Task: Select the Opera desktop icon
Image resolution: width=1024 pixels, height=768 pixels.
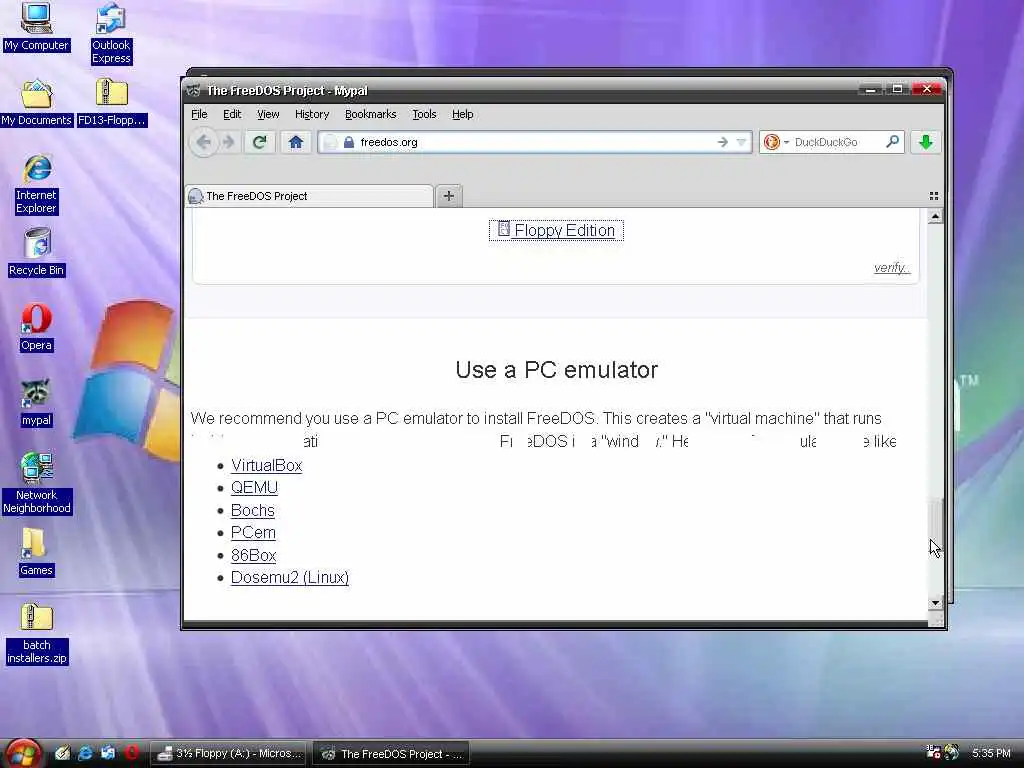Action: click(x=36, y=328)
